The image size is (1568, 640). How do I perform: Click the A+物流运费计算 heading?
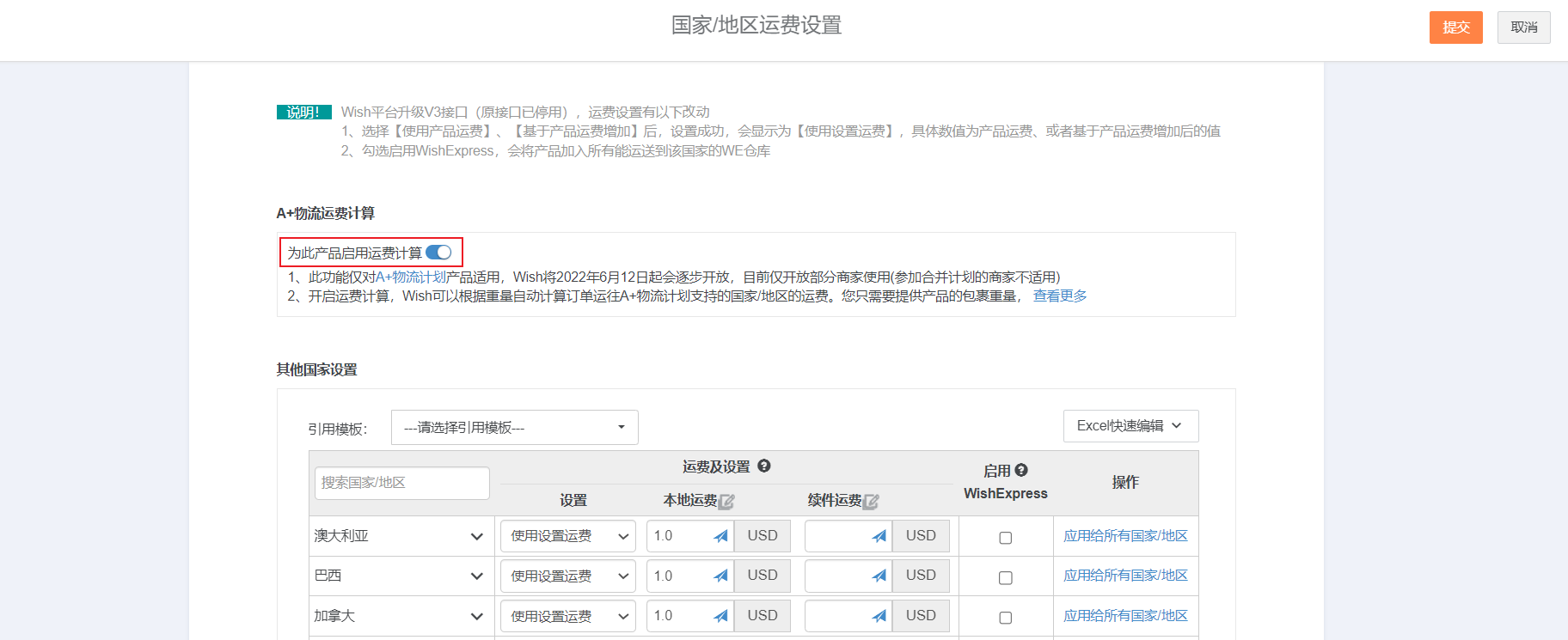tap(325, 213)
